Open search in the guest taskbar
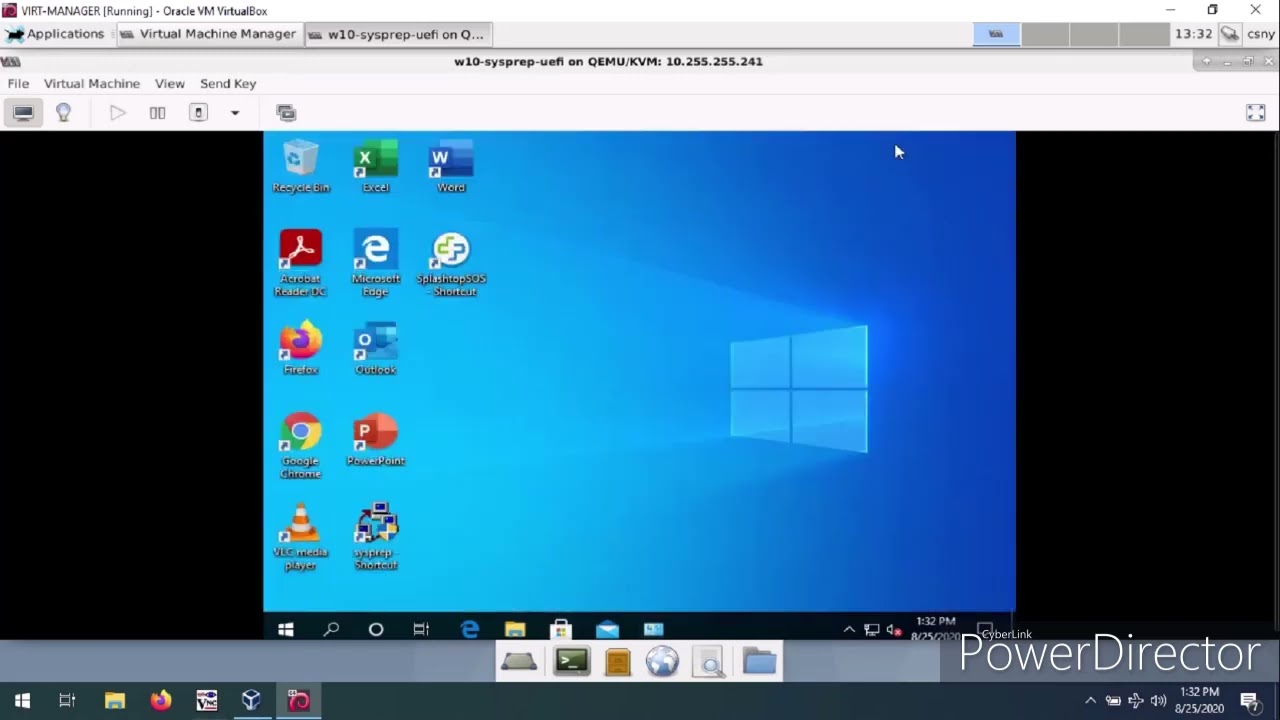The width and height of the screenshot is (1280, 720). (331, 629)
